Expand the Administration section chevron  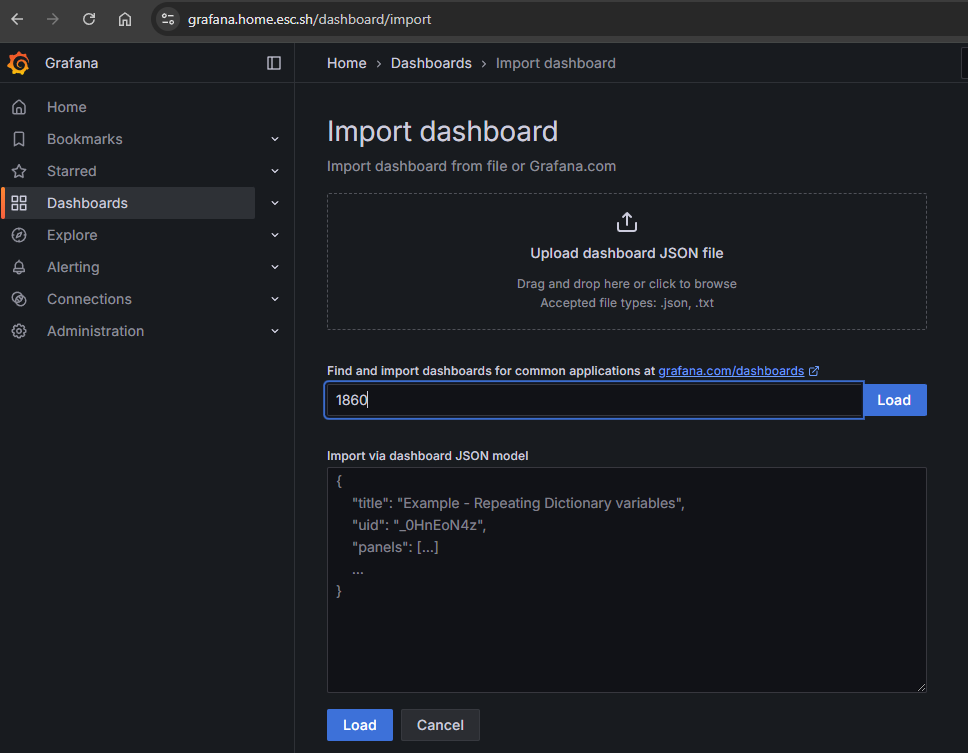tap(275, 332)
